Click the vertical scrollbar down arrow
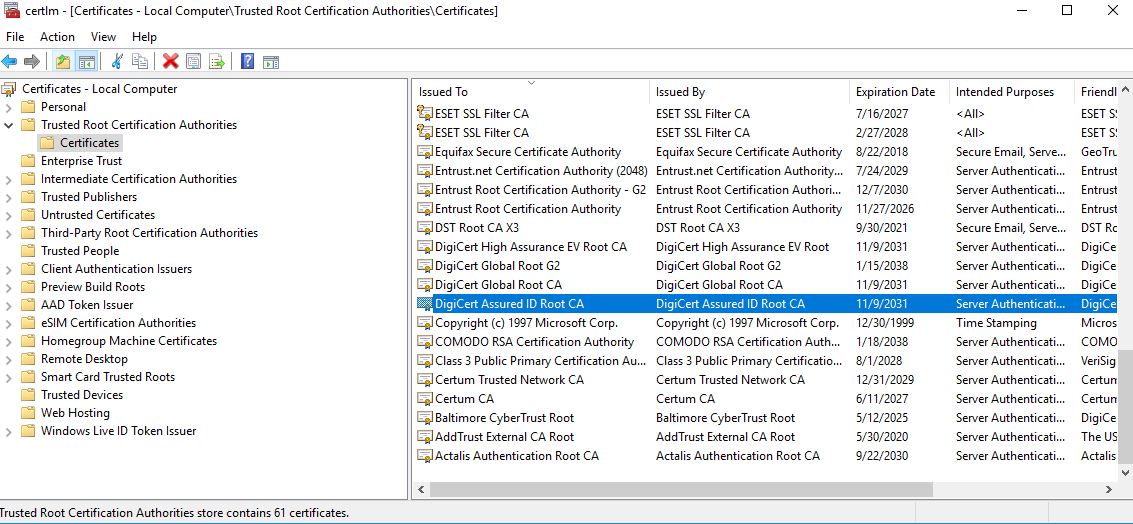 pyautogui.click(x=1125, y=473)
